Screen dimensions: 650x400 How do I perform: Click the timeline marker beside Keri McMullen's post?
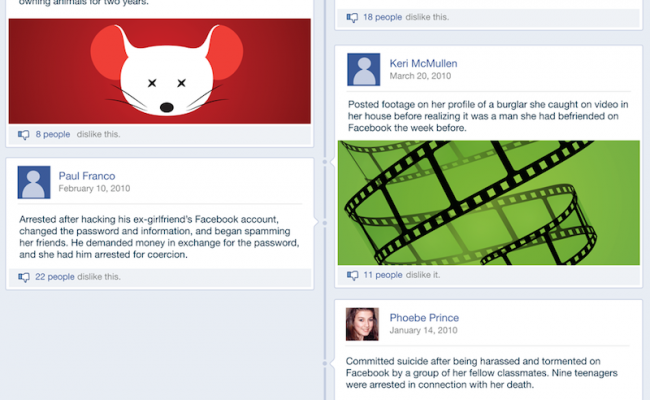coord(325,162)
